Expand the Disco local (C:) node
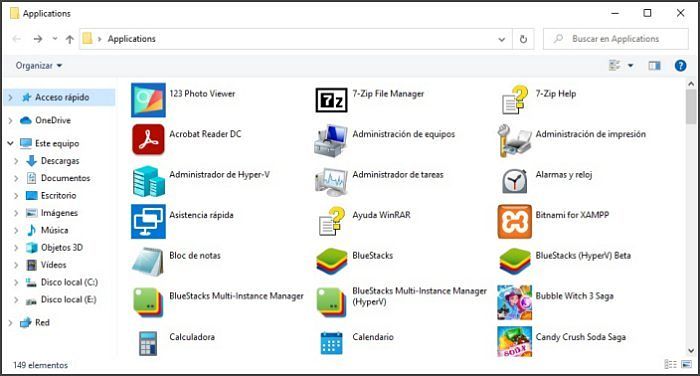Viewport: 700px width, 376px height. pos(17,282)
